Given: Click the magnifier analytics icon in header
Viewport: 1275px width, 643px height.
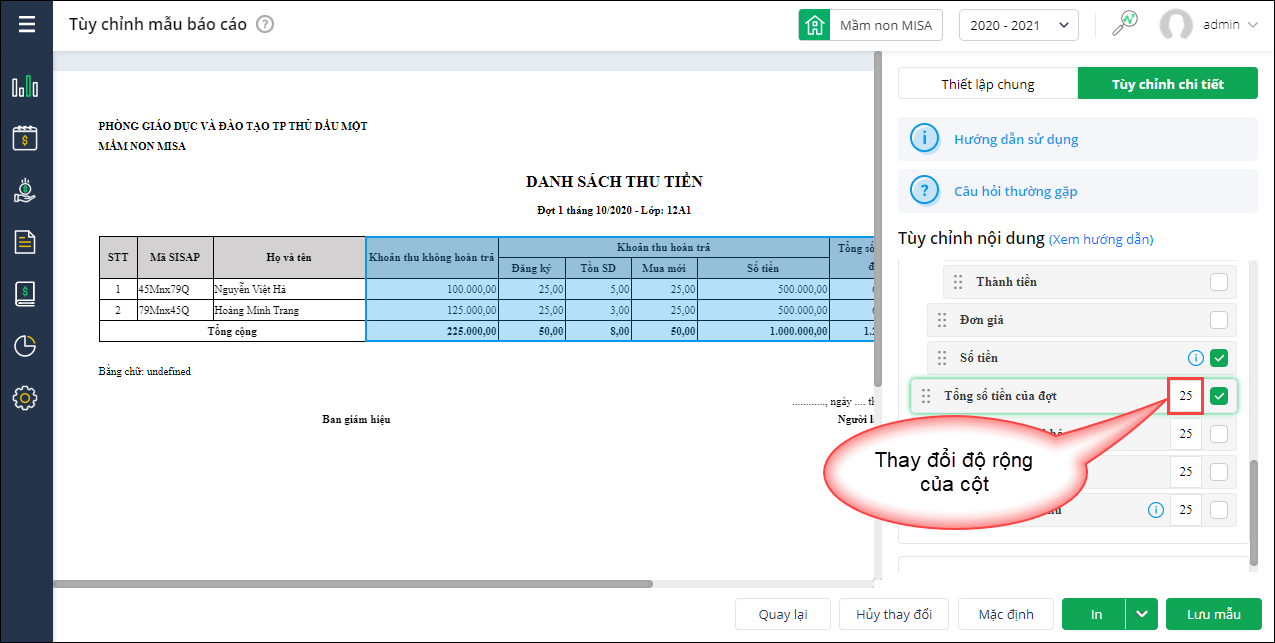Looking at the screenshot, I should click(x=1126, y=24).
